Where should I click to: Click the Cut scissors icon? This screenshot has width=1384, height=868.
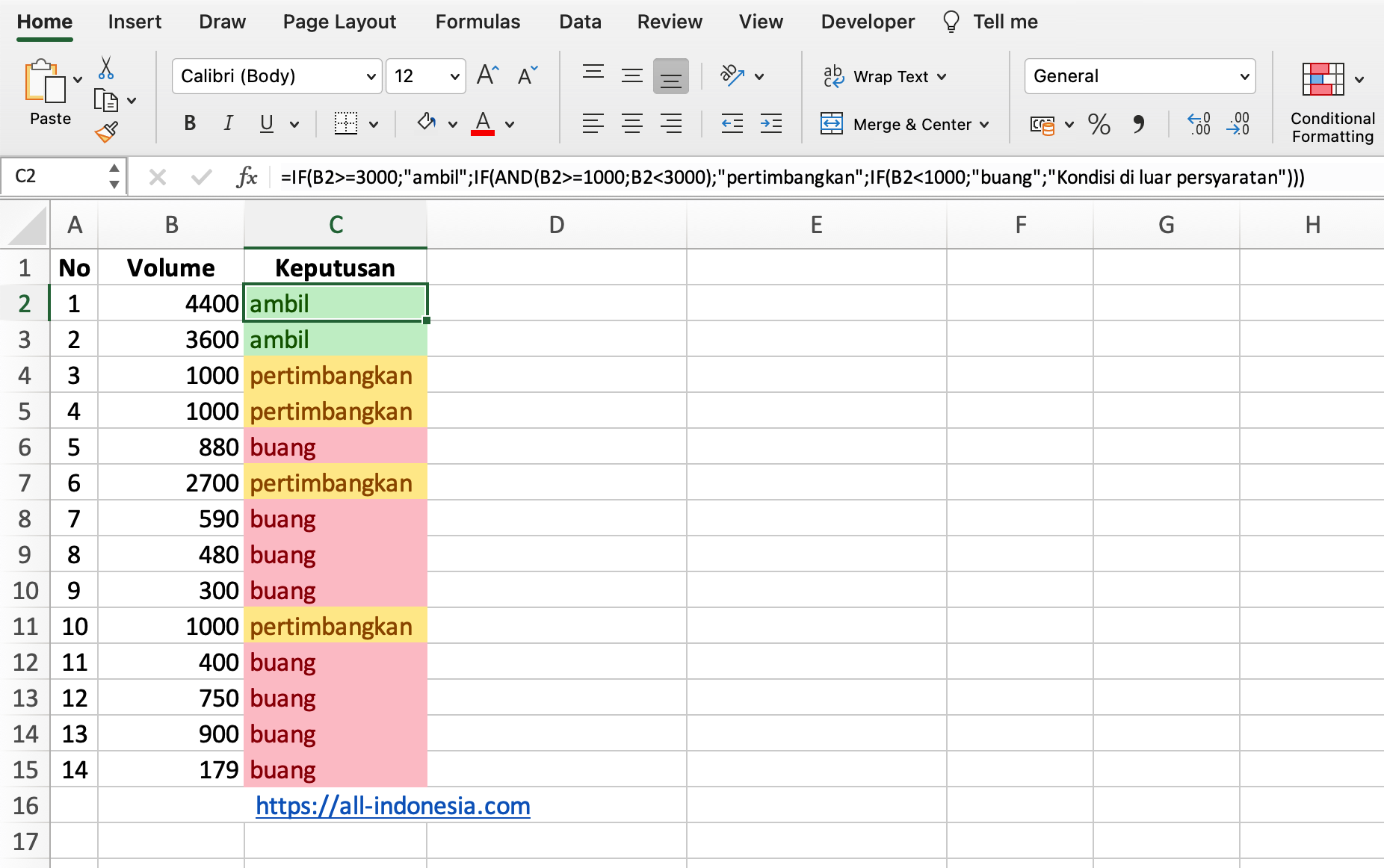[x=106, y=69]
